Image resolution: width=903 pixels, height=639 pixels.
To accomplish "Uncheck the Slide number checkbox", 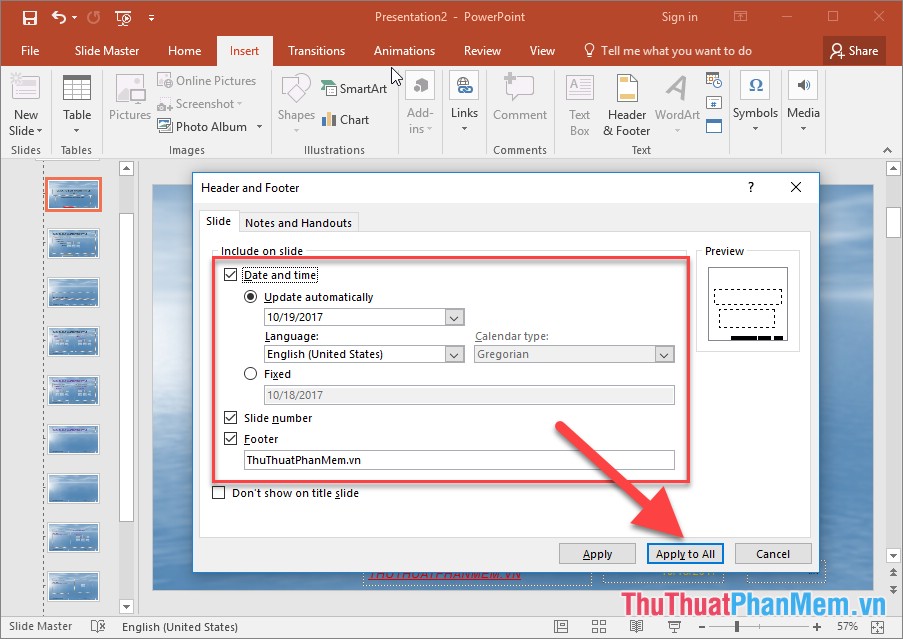I will click(230, 418).
